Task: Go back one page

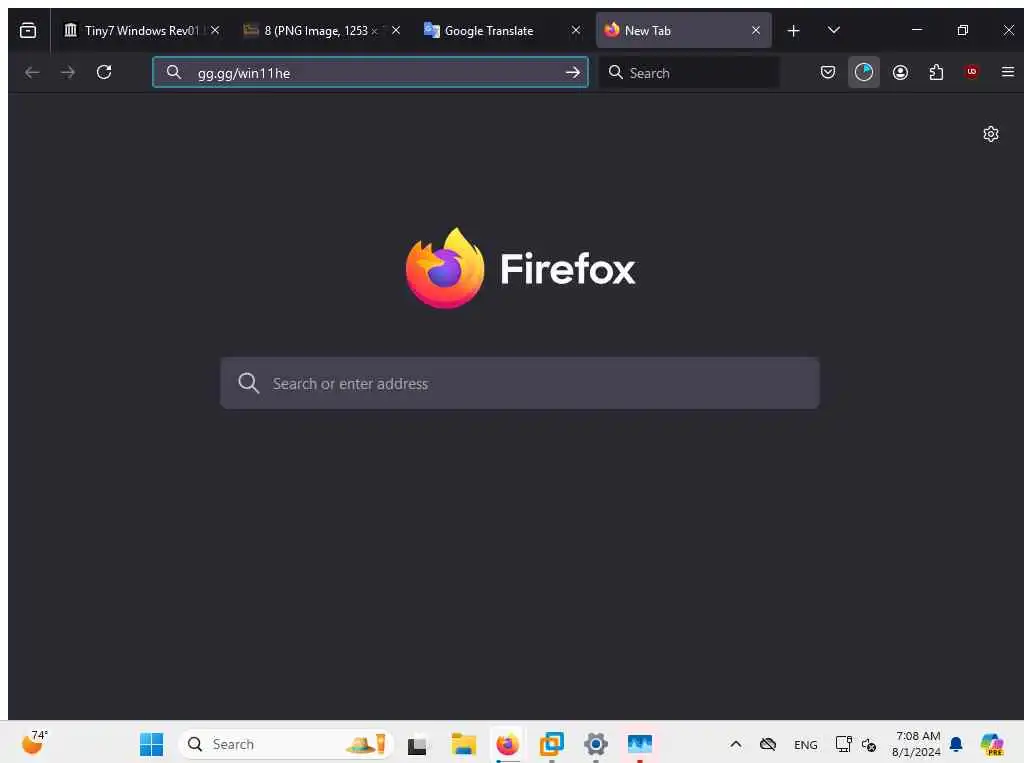Action: (32, 73)
